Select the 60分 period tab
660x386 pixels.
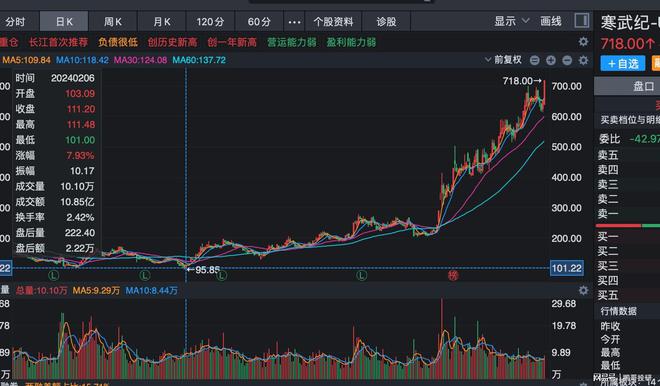(x=259, y=21)
